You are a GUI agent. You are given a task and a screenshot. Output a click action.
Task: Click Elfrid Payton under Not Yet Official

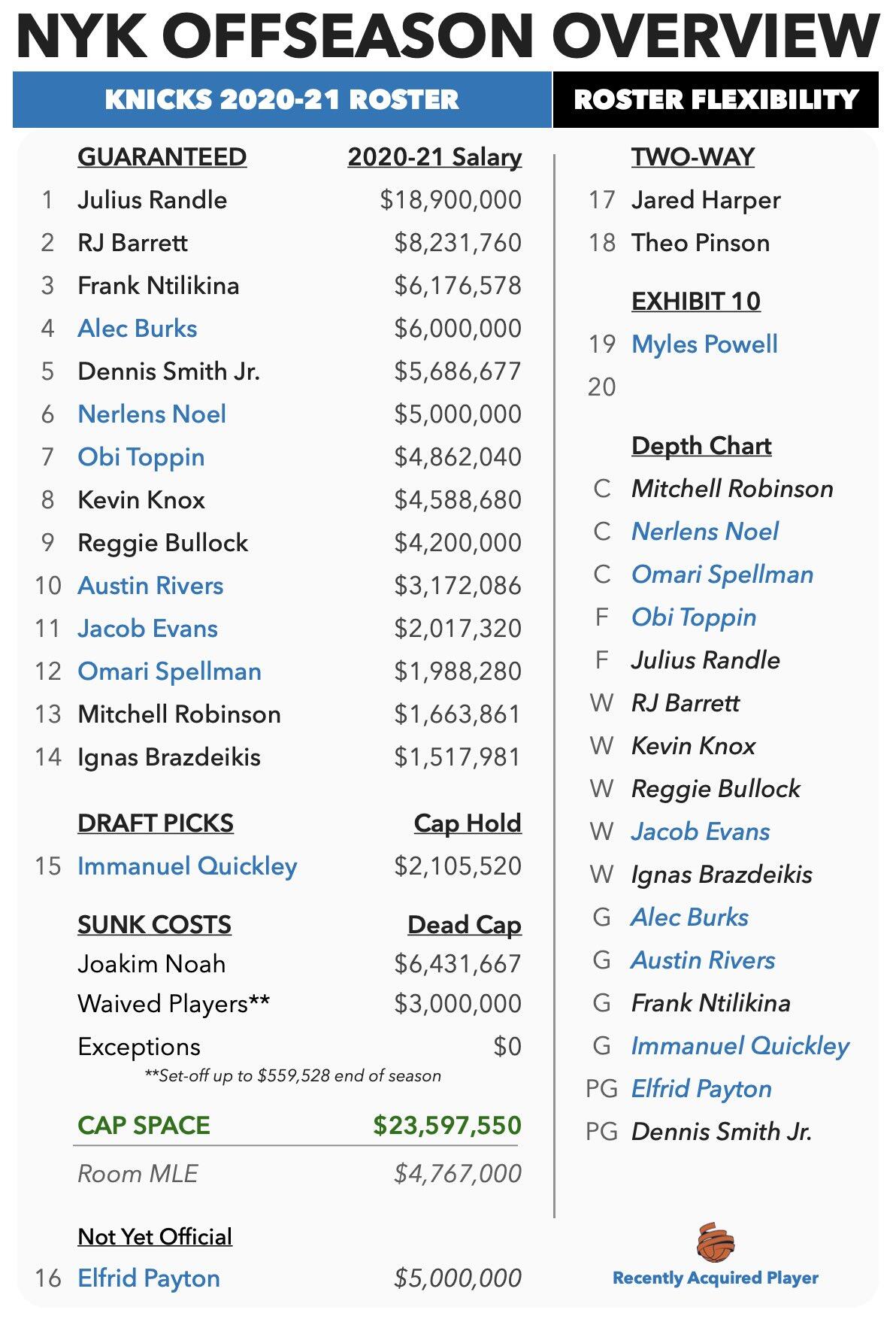[x=149, y=1278]
